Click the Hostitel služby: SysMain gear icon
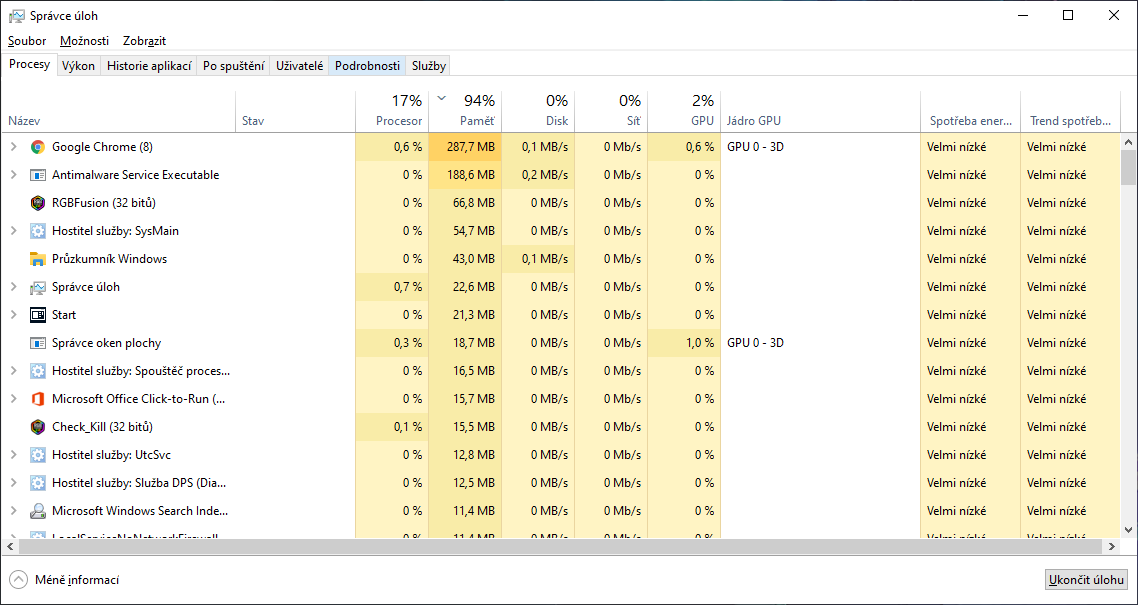Viewport: 1138px width, 605px height. click(x=38, y=231)
